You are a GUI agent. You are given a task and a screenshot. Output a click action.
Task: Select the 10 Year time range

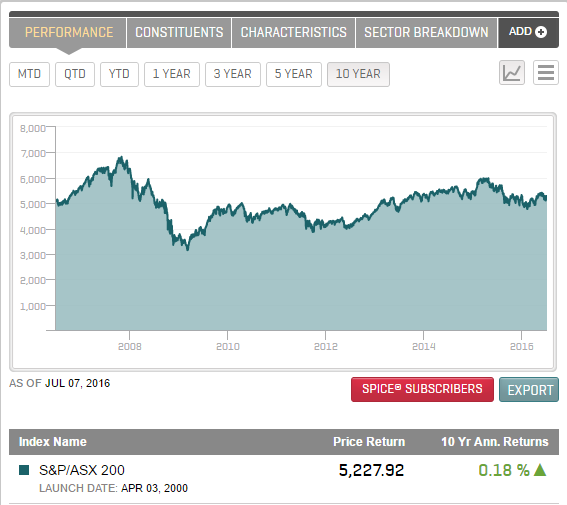(x=358, y=74)
